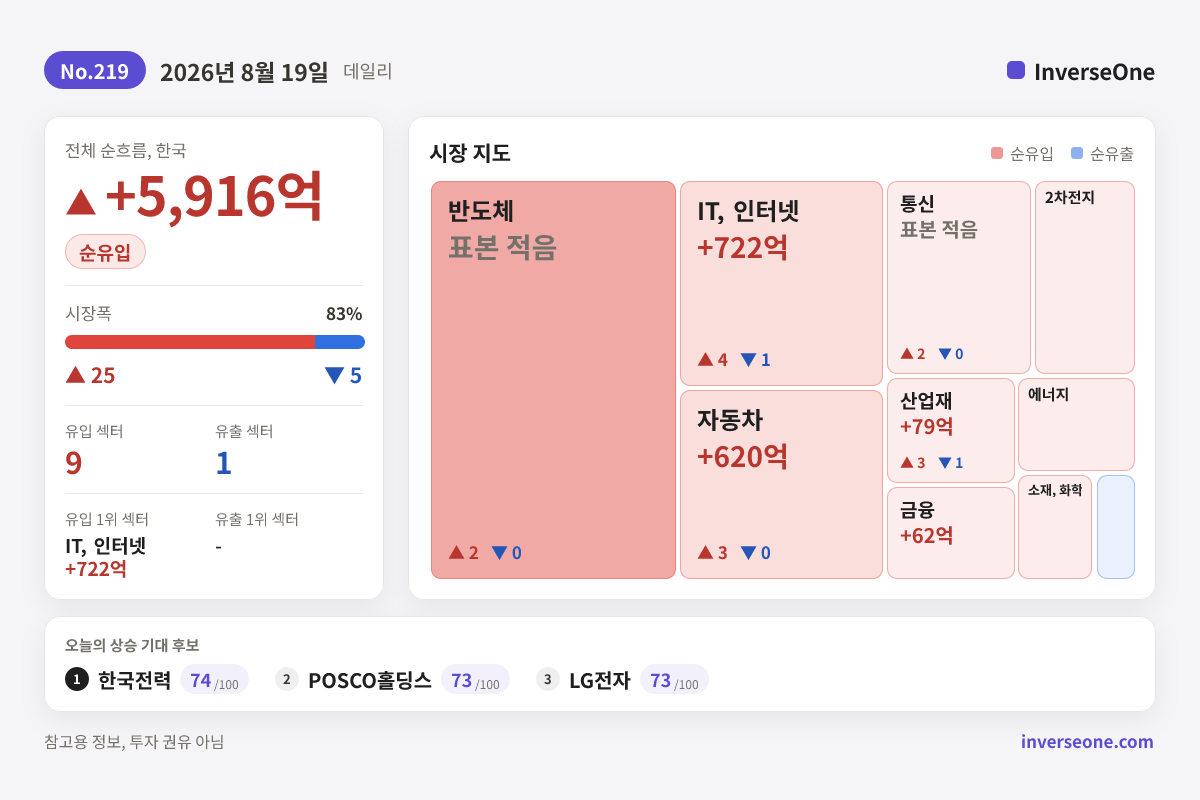
Task: Select the 통신 treemap tile
Action: click(x=959, y=277)
